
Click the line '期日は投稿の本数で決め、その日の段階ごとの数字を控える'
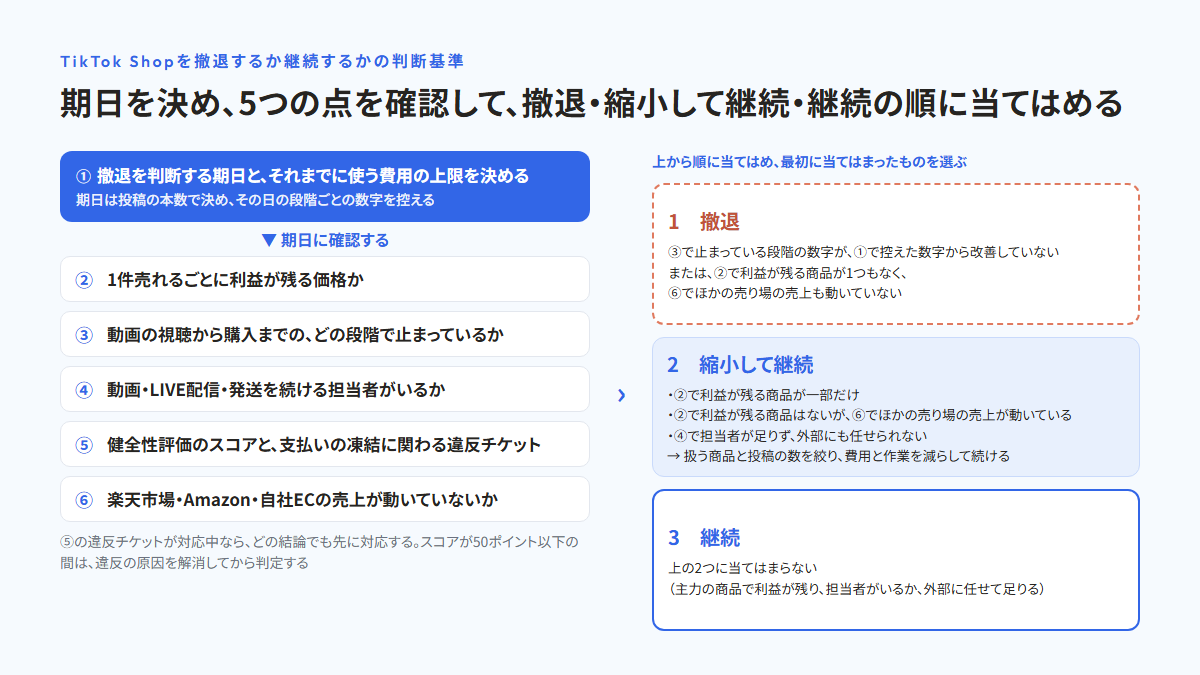pos(255,200)
